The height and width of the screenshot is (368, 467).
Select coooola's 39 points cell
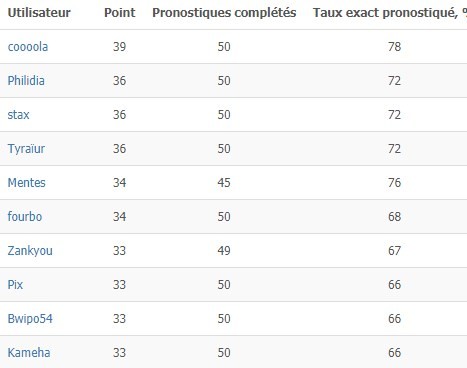(119, 47)
